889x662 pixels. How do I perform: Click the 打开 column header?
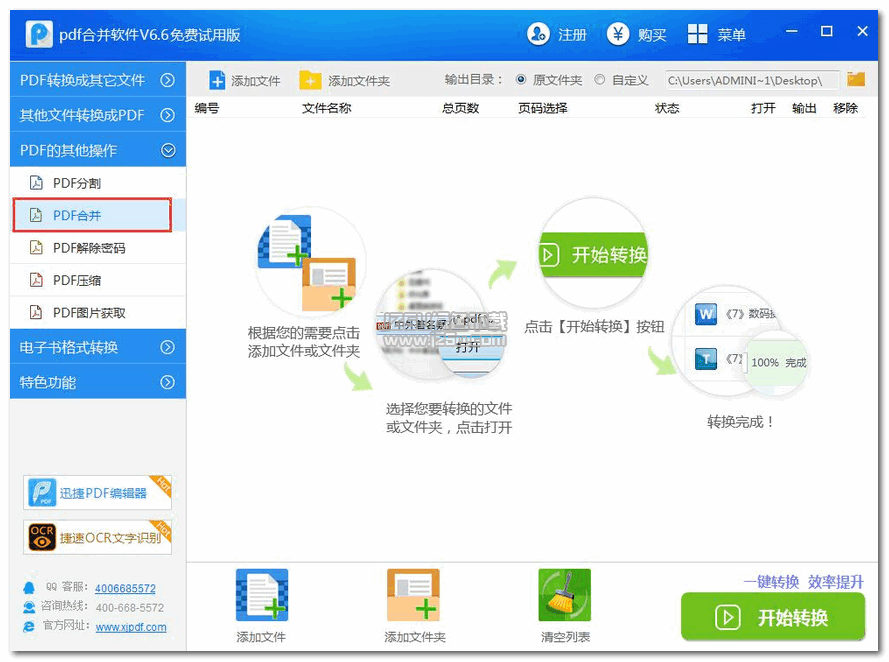[x=763, y=108]
